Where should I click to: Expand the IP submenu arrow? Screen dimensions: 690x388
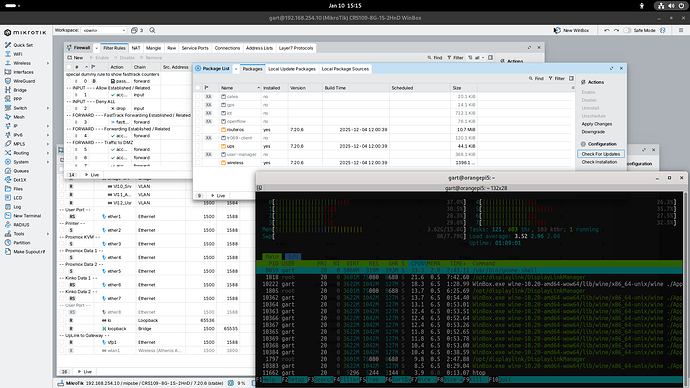pyautogui.click(x=48, y=126)
